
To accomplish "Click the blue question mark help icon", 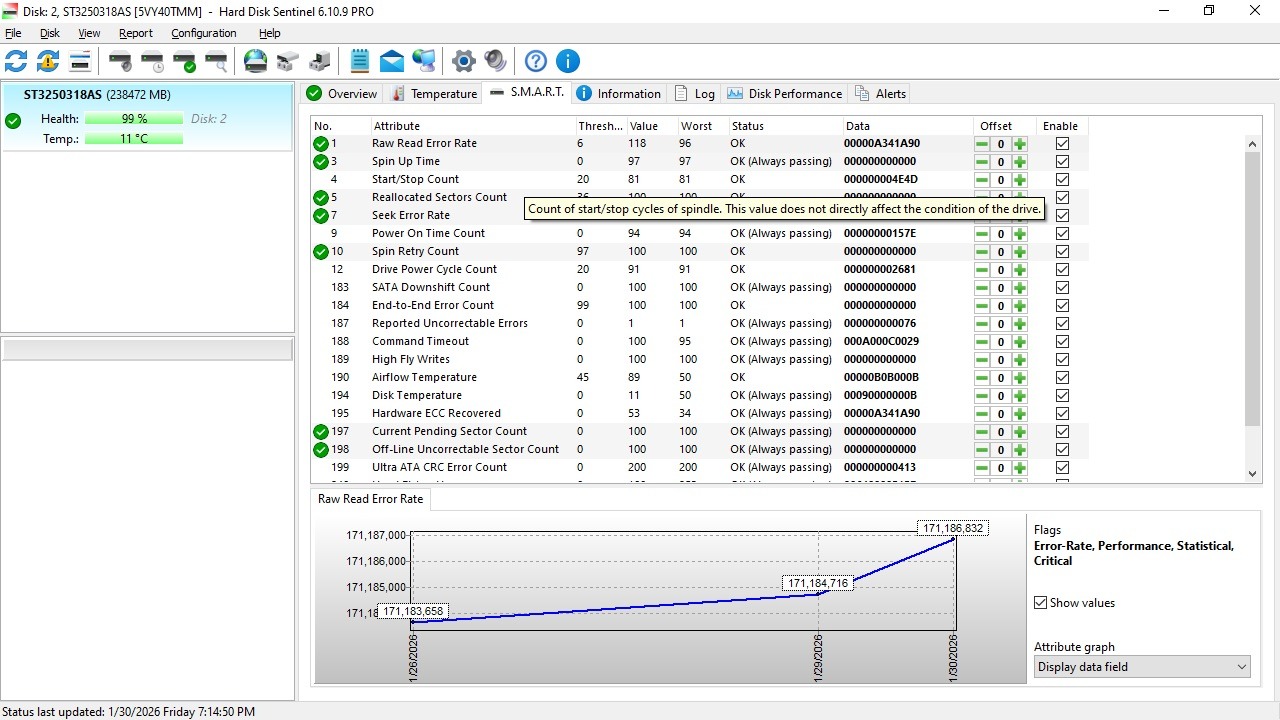I will click(x=536, y=61).
